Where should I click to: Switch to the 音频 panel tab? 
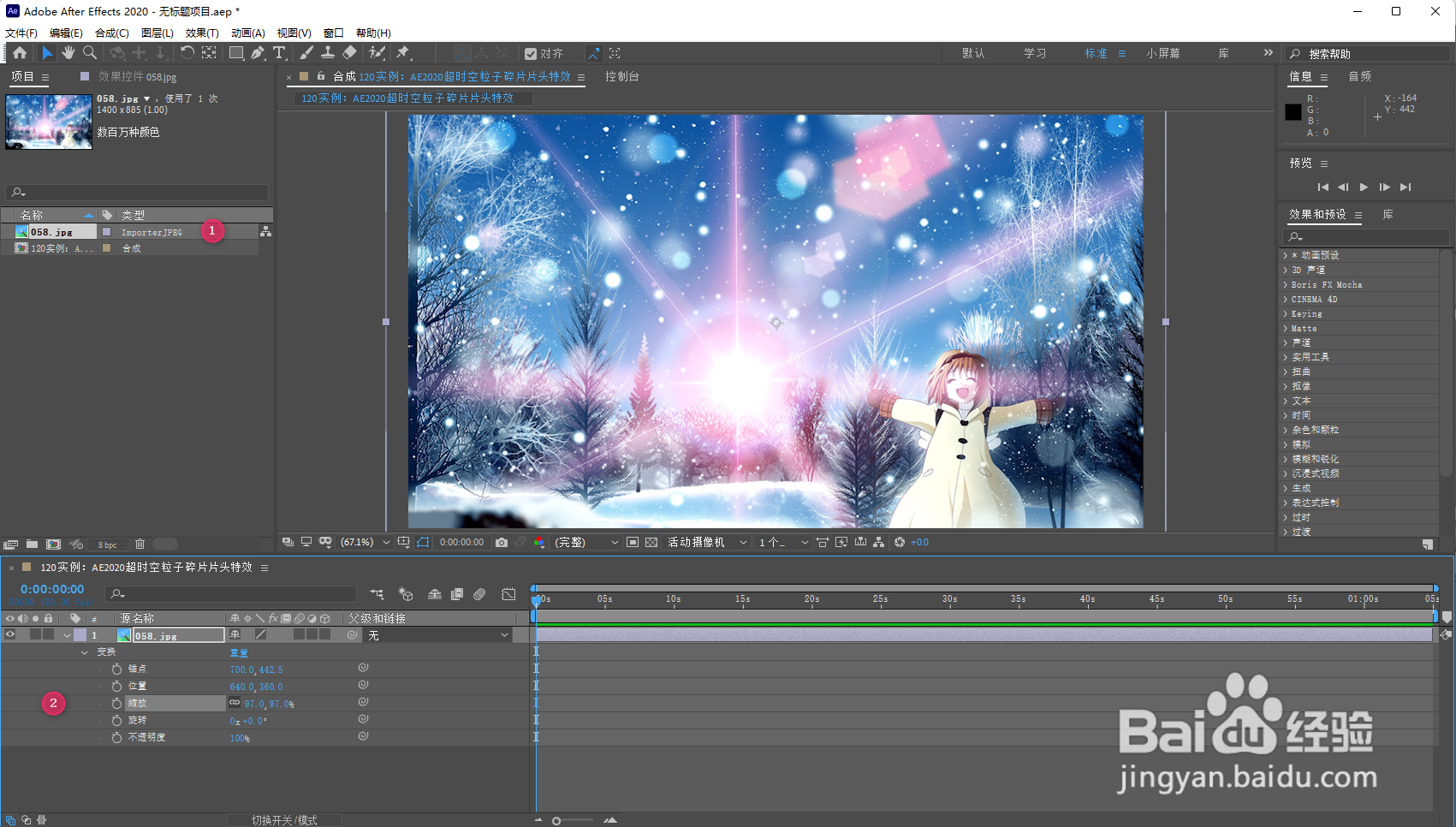point(1360,76)
